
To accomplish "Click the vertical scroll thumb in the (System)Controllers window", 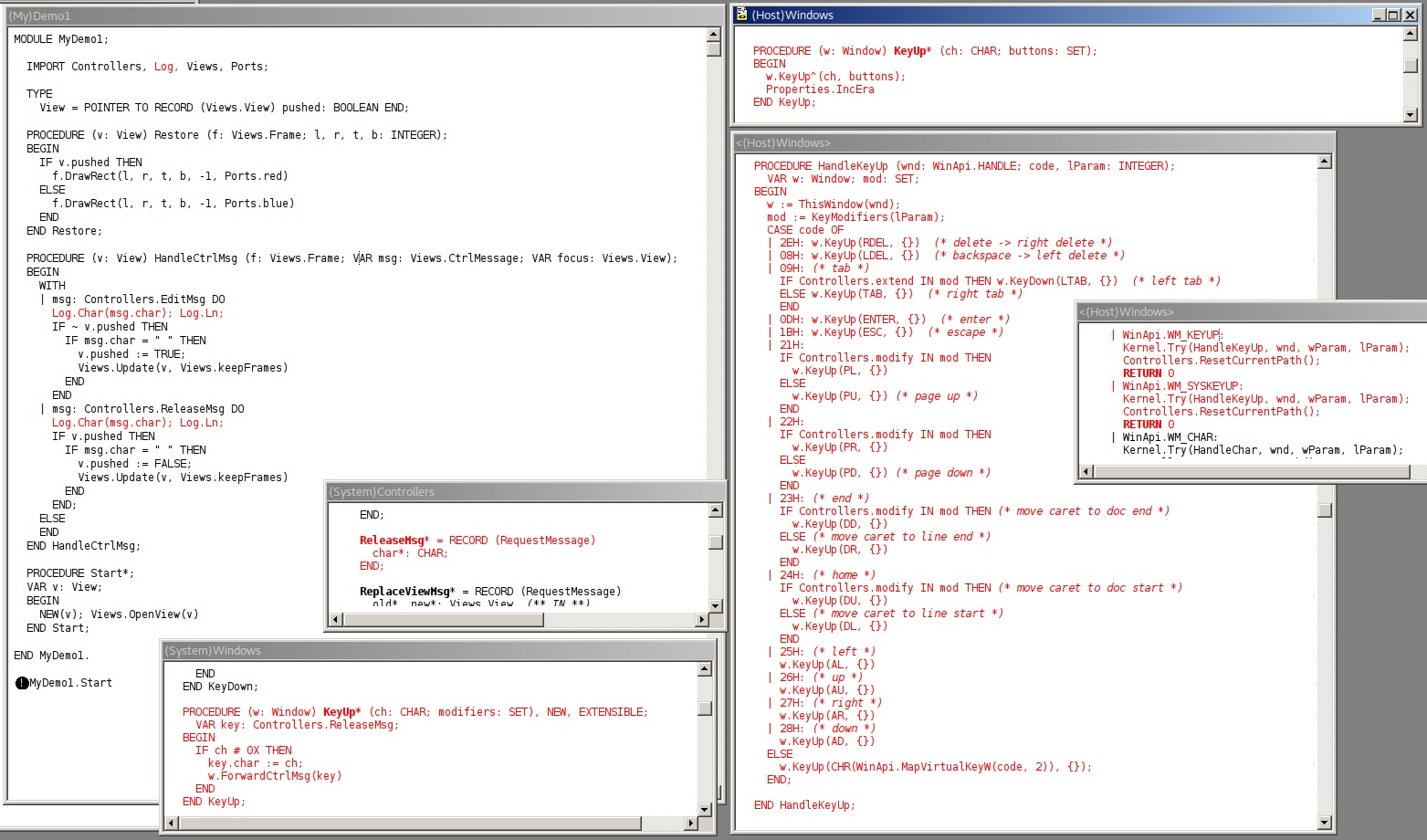I will [x=716, y=541].
